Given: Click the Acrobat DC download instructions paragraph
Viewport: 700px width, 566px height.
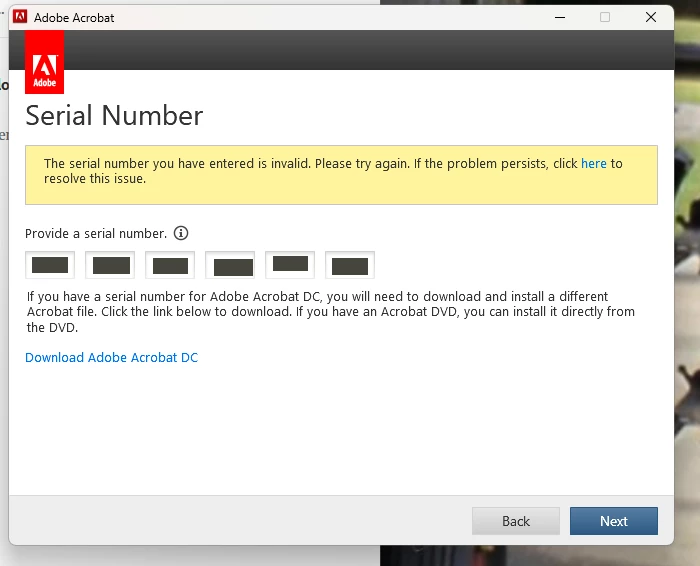Looking at the screenshot, I should click(330, 312).
